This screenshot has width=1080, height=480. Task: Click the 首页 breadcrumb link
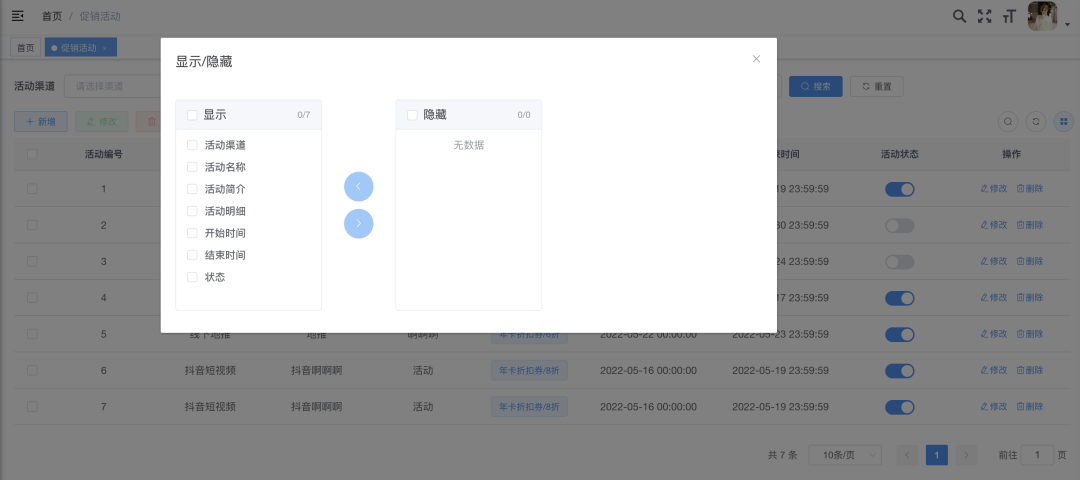point(51,16)
